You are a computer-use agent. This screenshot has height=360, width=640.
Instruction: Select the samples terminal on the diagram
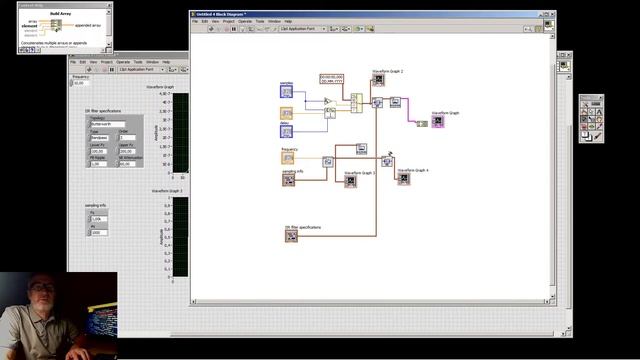pos(286,92)
